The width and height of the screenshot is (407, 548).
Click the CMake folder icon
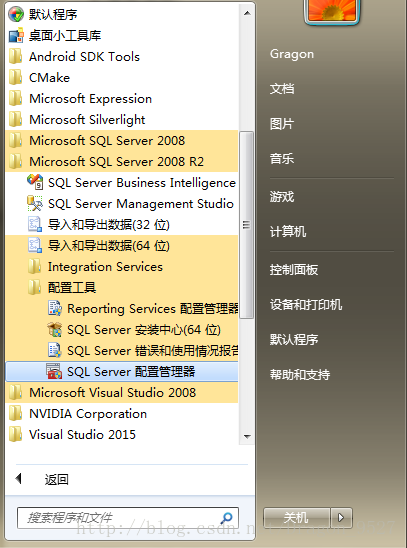(15, 77)
